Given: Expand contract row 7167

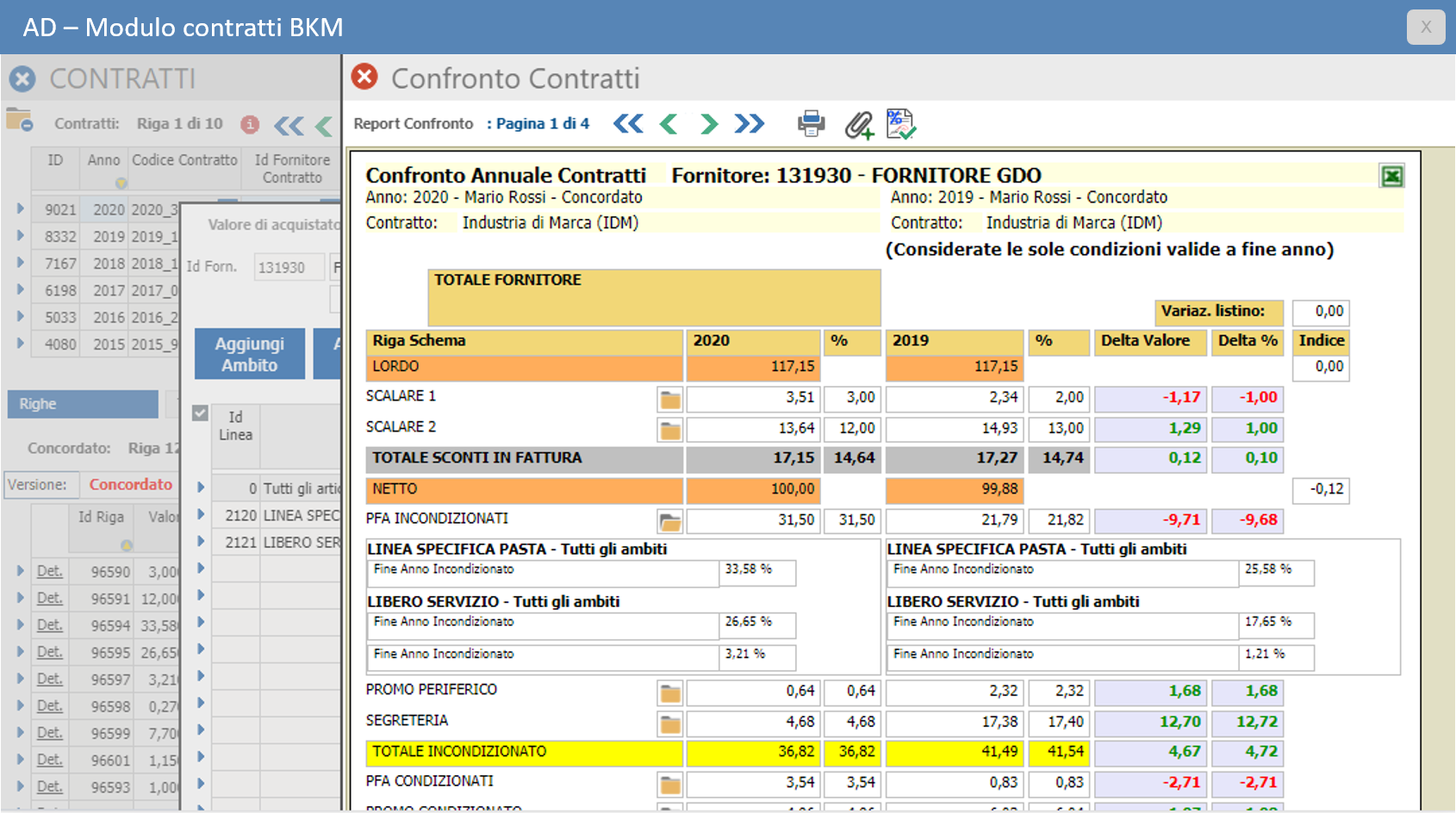Looking at the screenshot, I should 20,263.
